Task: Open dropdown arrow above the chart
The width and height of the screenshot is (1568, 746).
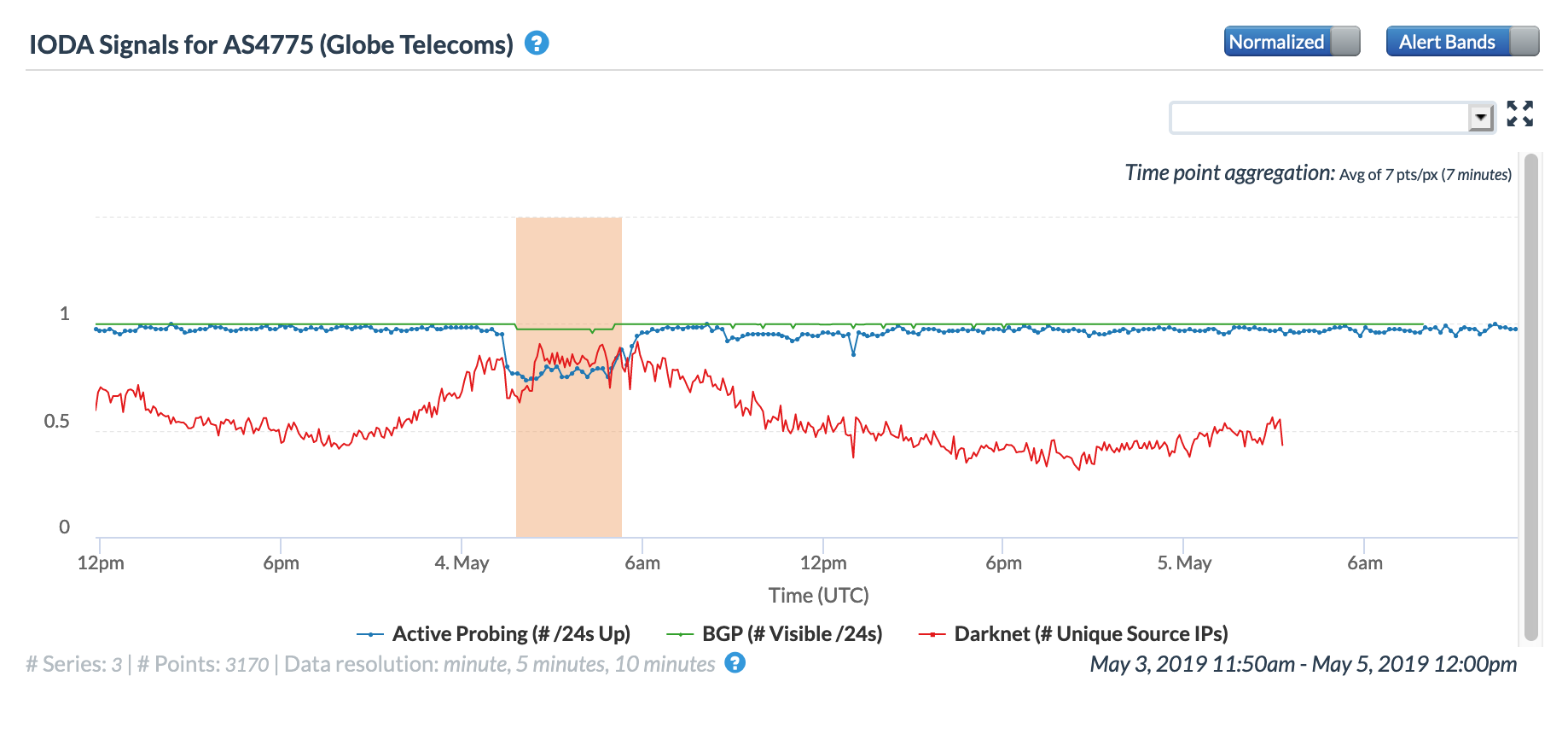Action: (x=1481, y=118)
